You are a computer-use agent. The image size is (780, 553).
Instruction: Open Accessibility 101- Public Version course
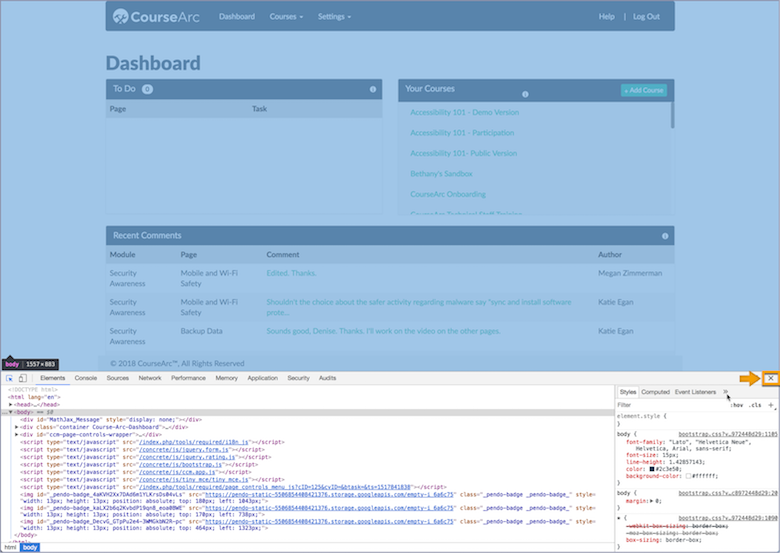[463, 153]
